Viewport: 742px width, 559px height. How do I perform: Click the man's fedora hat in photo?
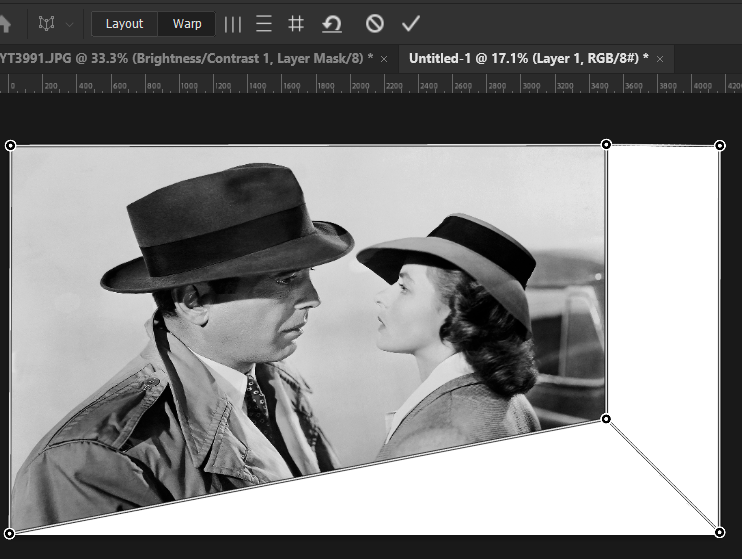pyautogui.click(x=227, y=227)
